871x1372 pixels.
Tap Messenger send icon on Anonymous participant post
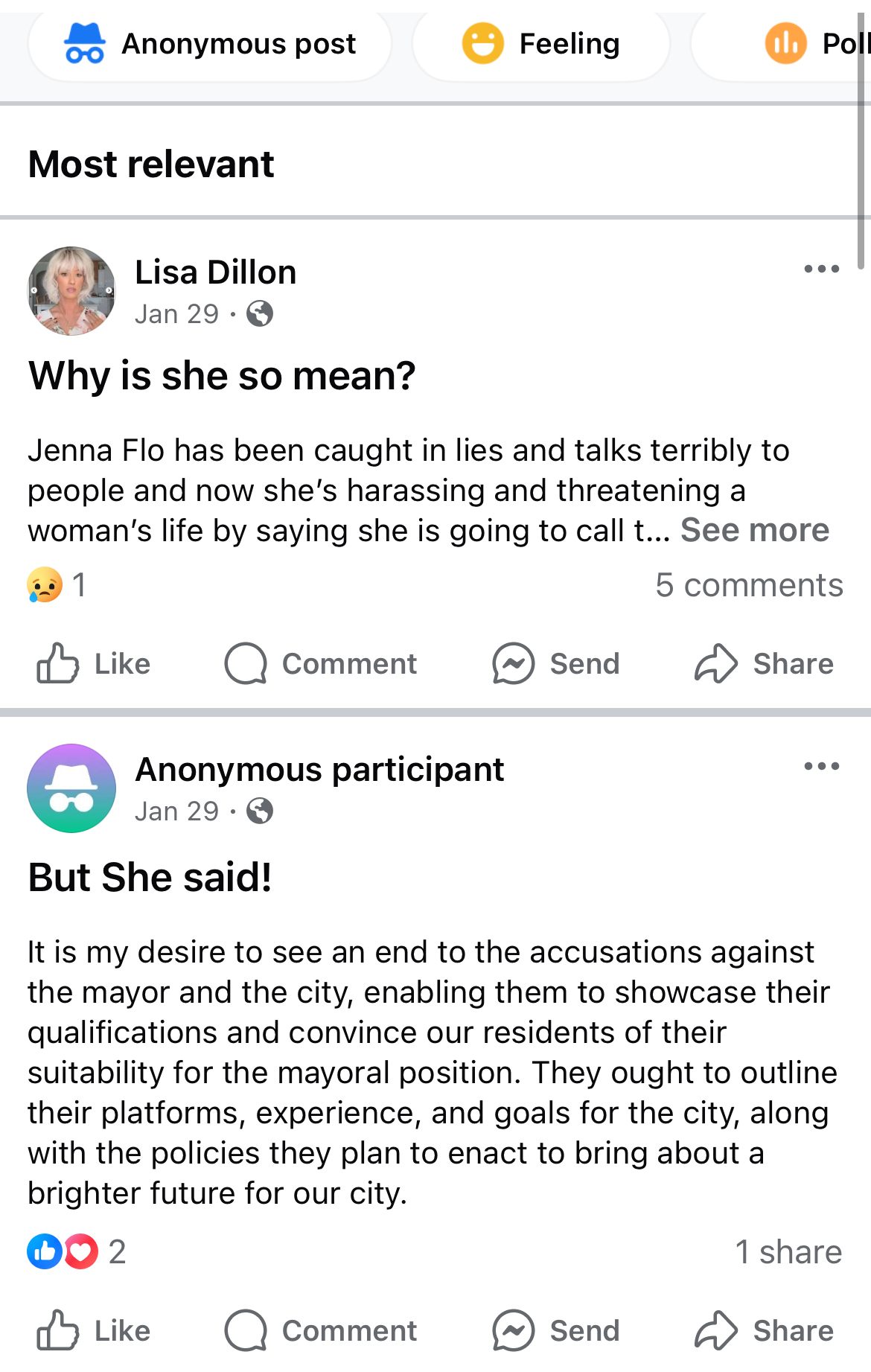tap(514, 1330)
